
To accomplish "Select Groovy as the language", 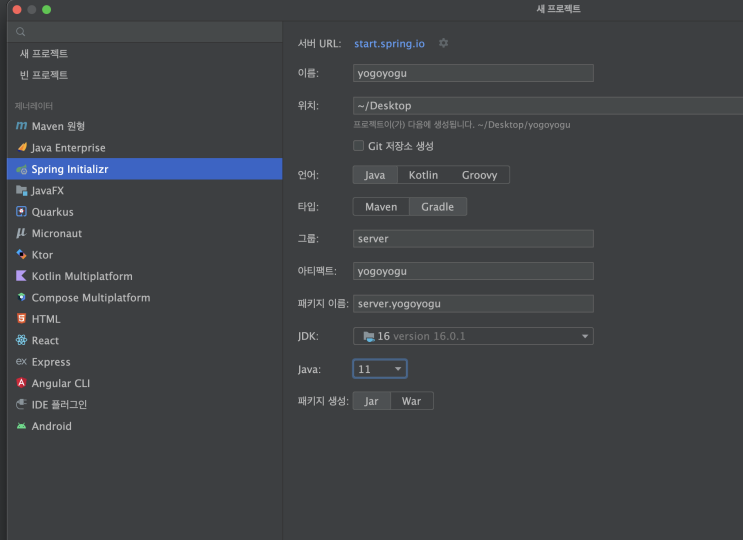I will [x=479, y=175].
